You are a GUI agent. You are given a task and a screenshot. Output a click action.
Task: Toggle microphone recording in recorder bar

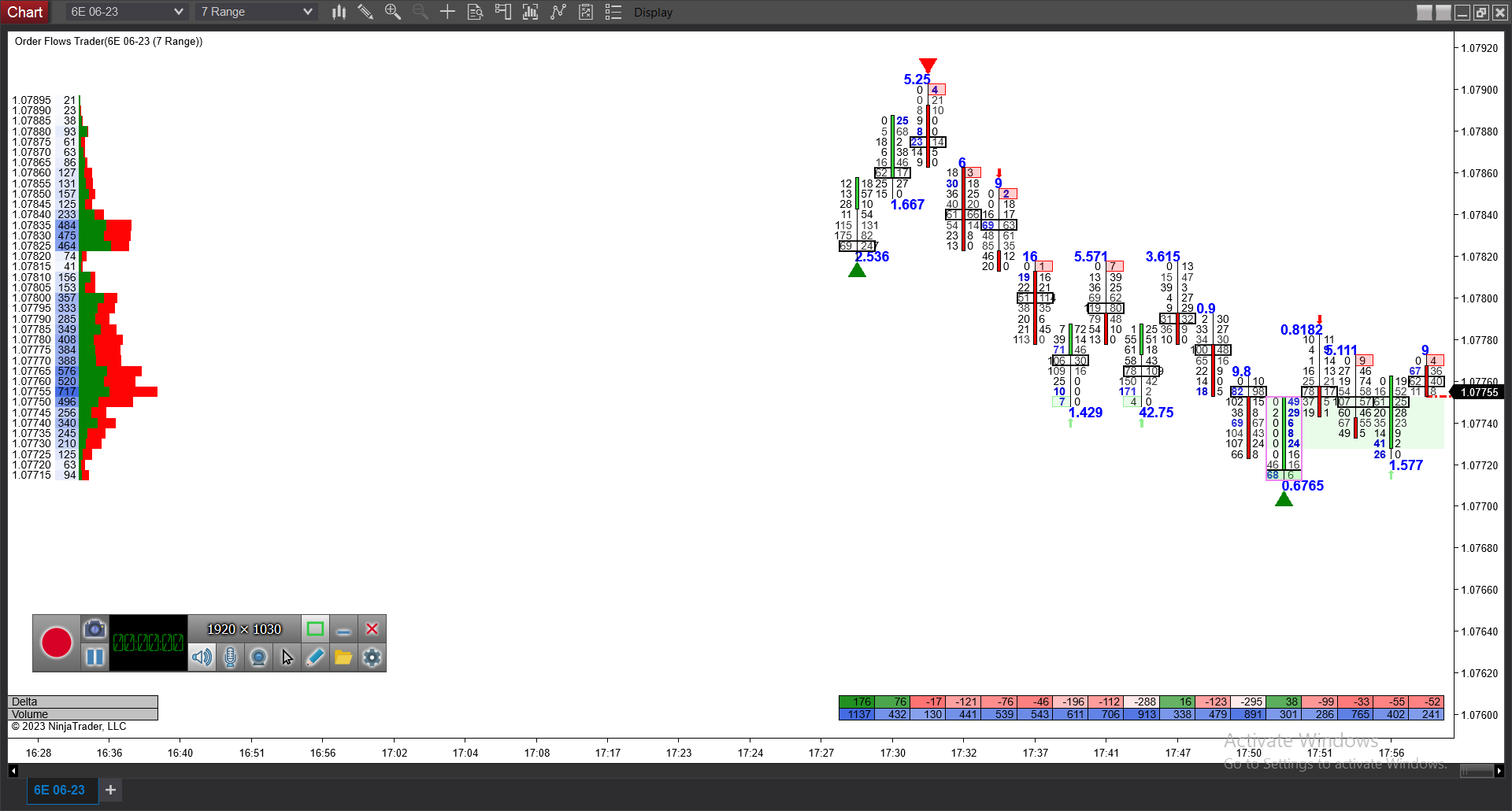[x=230, y=657]
